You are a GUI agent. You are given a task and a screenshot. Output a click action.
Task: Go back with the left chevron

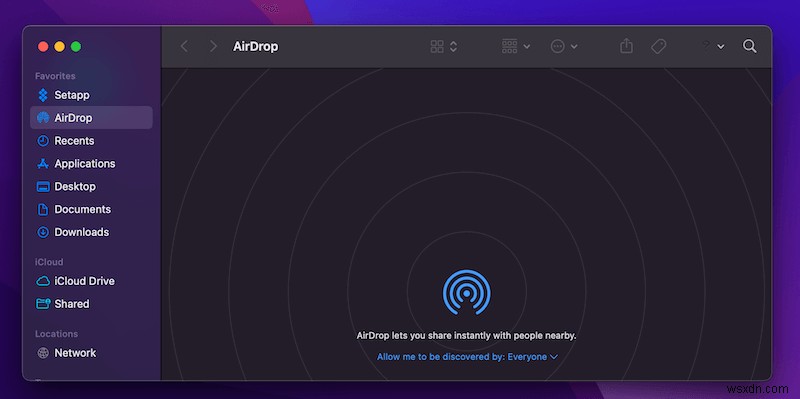(184, 46)
